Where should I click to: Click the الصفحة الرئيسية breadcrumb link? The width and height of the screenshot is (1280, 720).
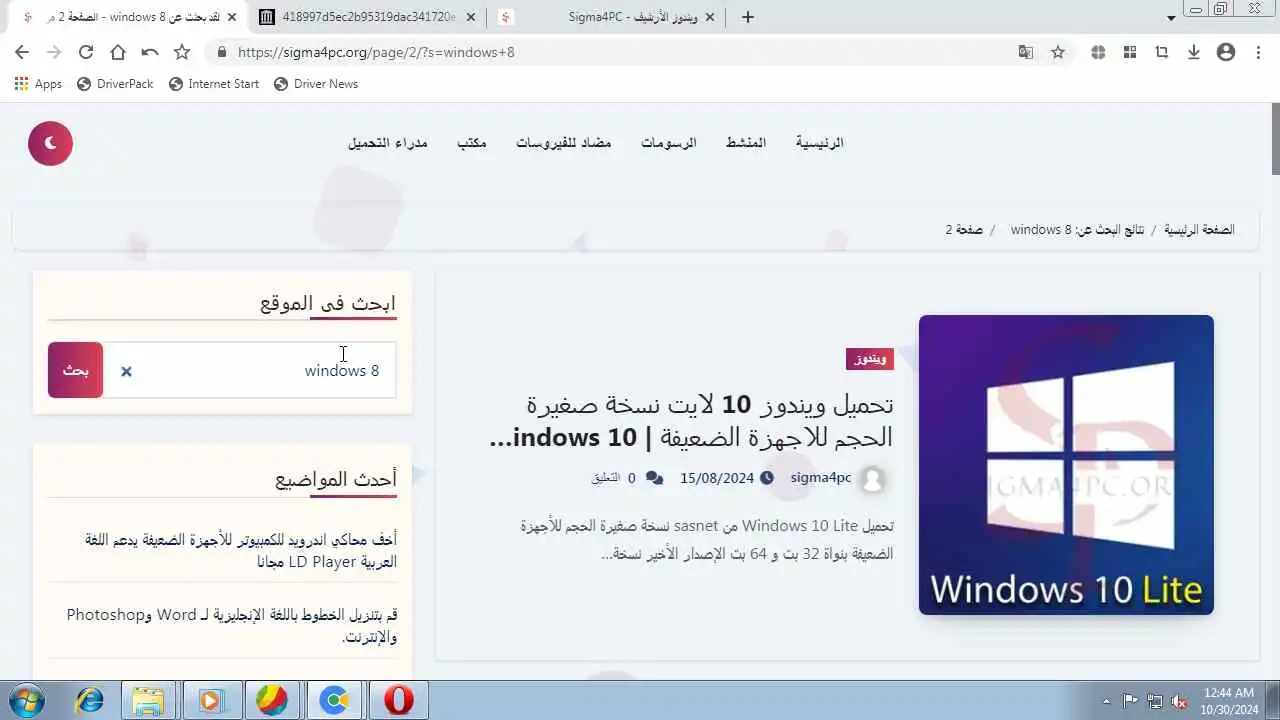1199,229
